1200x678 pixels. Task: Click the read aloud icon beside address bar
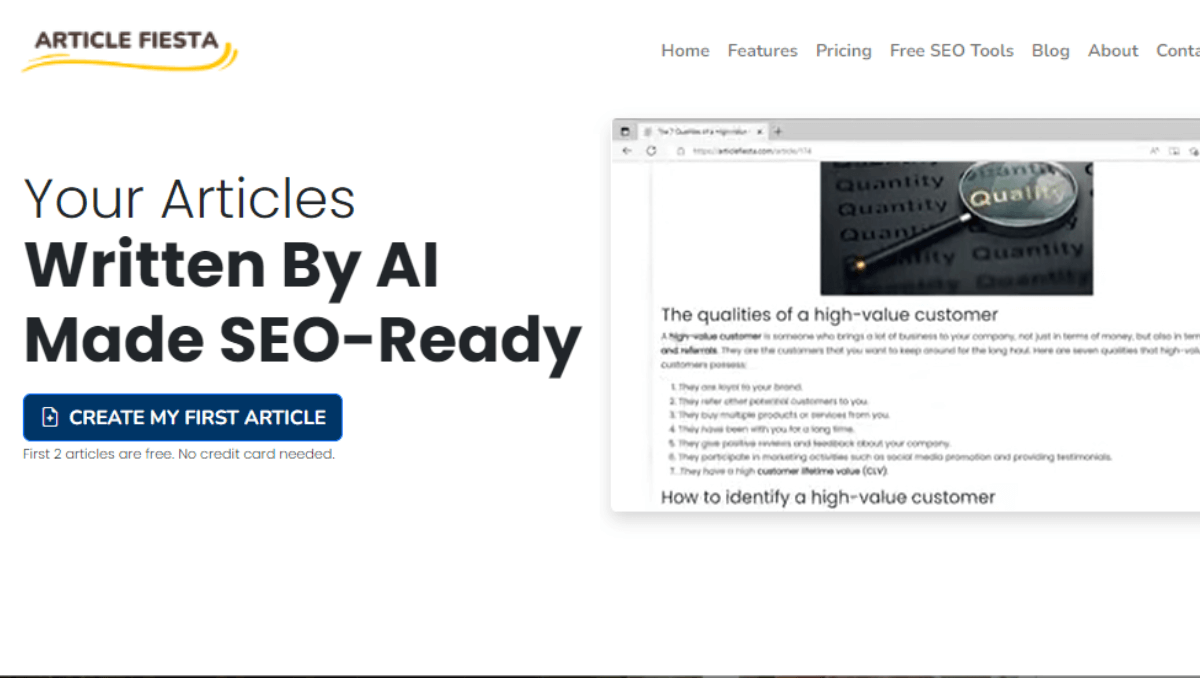click(x=1154, y=151)
